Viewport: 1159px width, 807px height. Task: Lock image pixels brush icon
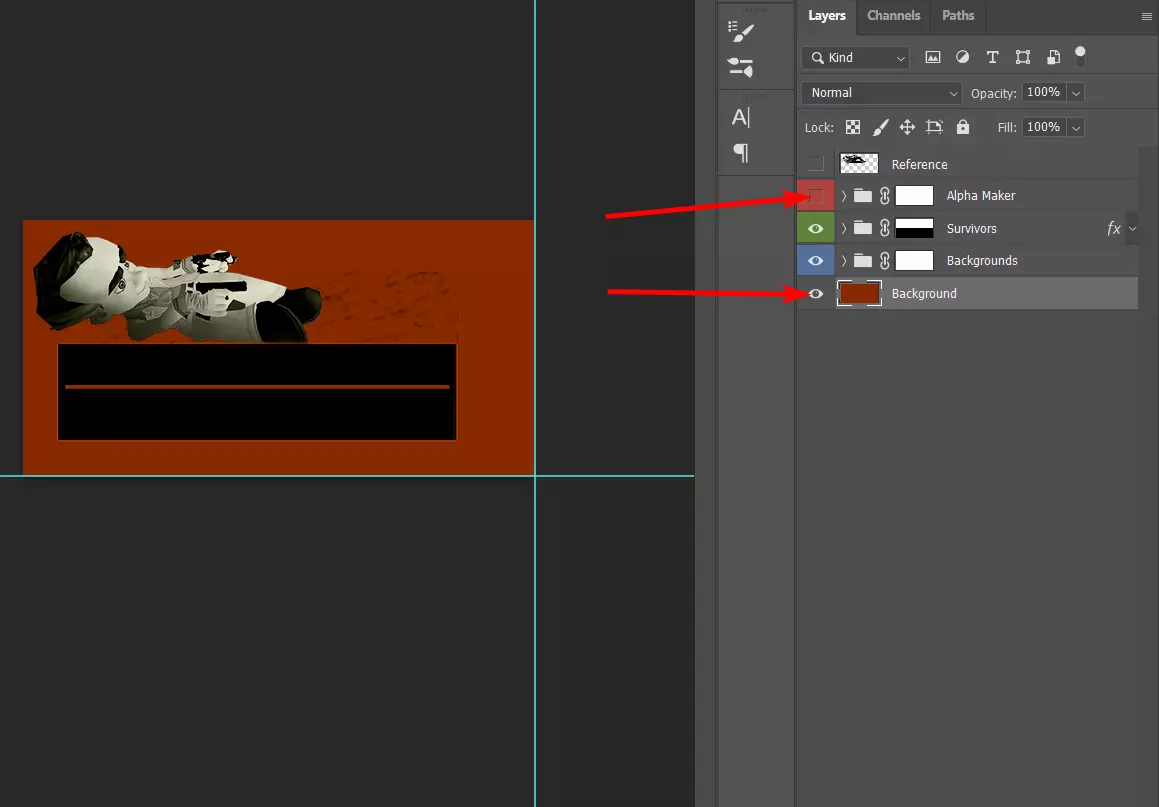click(x=880, y=127)
